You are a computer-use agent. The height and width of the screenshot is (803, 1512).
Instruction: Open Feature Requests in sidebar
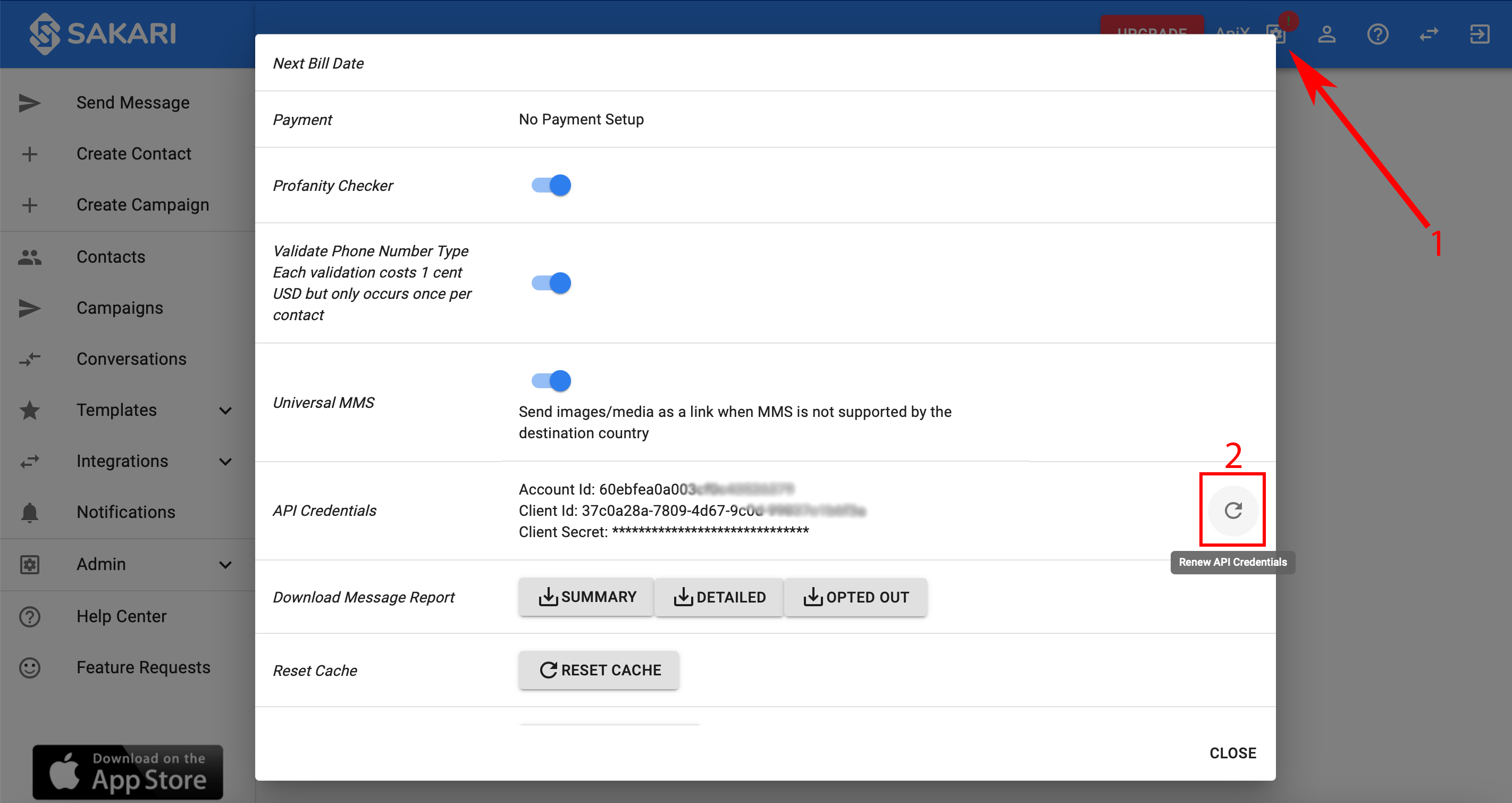[x=128, y=667]
